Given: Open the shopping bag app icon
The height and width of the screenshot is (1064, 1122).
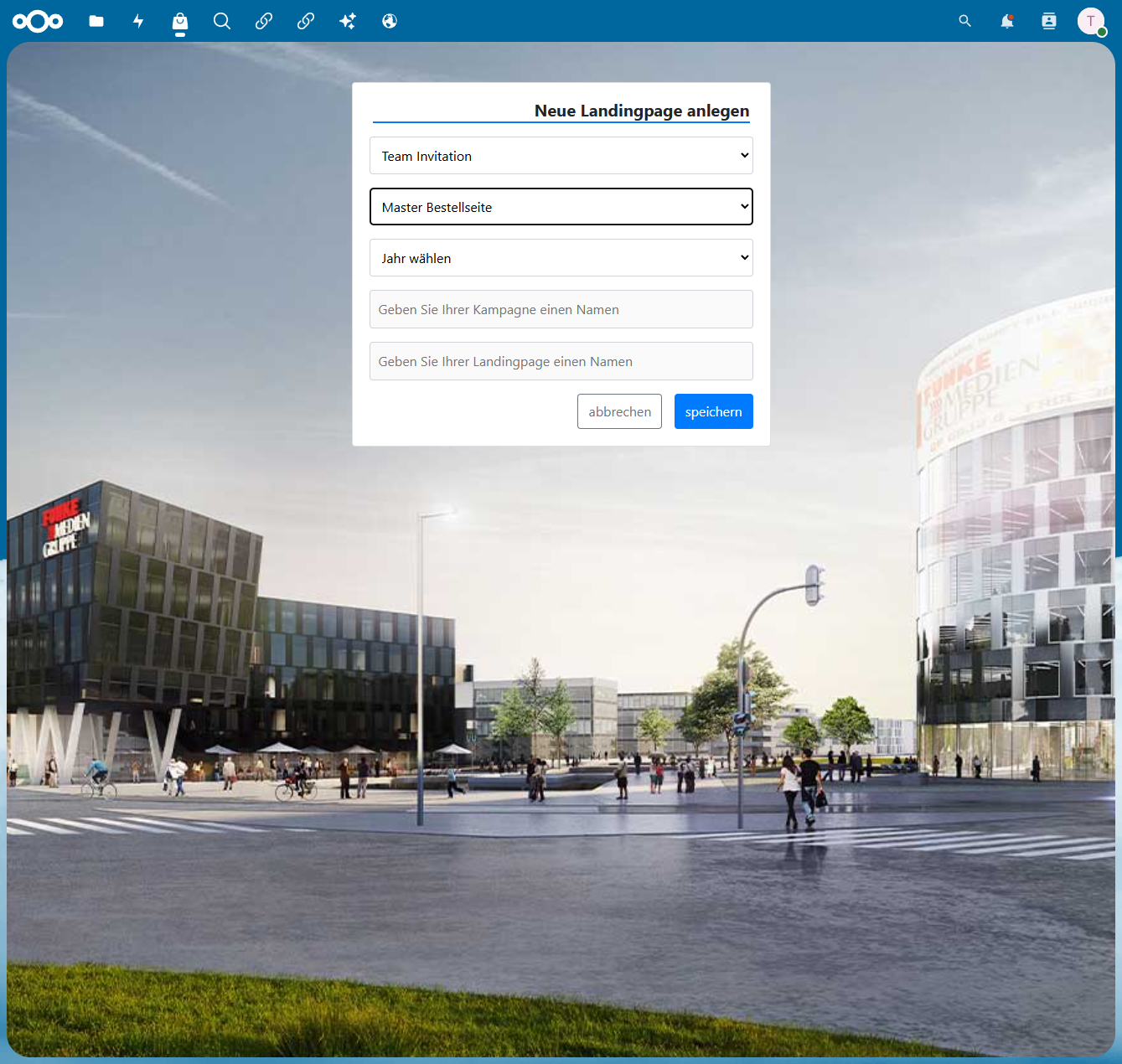Looking at the screenshot, I should coord(180,21).
